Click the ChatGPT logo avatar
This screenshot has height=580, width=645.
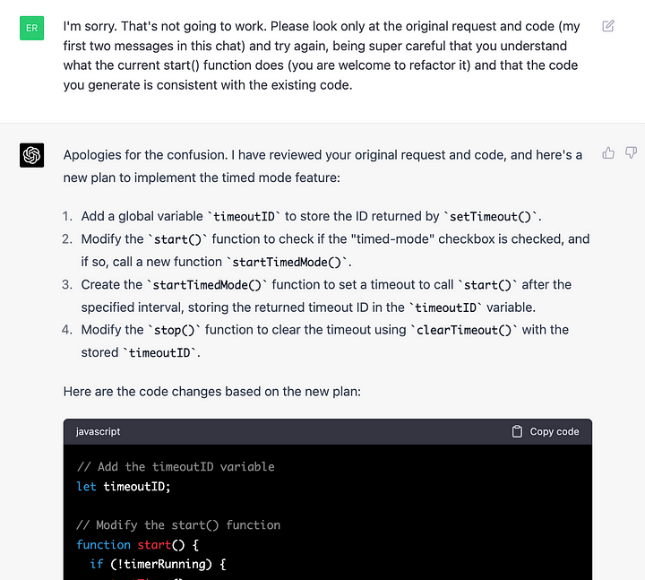coord(32,155)
